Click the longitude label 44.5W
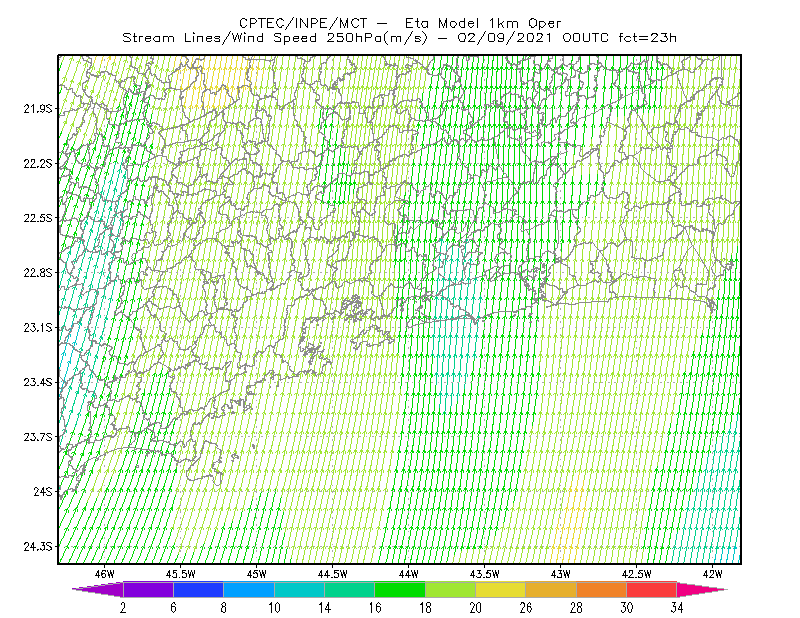The width and height of the screenshot is (800, 618). point(333,574)
